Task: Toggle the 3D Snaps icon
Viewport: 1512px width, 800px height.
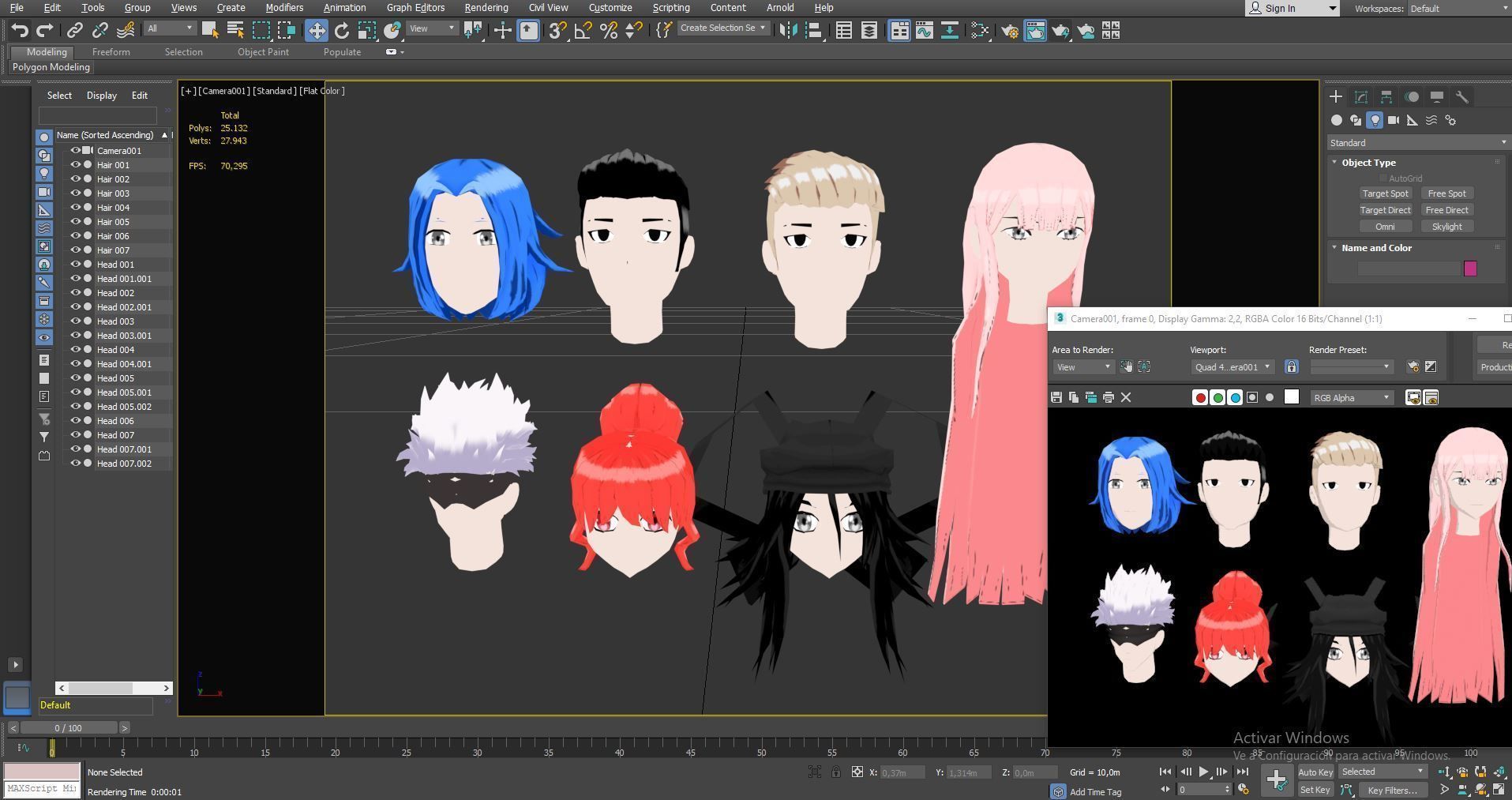Action: pos(557,31)
